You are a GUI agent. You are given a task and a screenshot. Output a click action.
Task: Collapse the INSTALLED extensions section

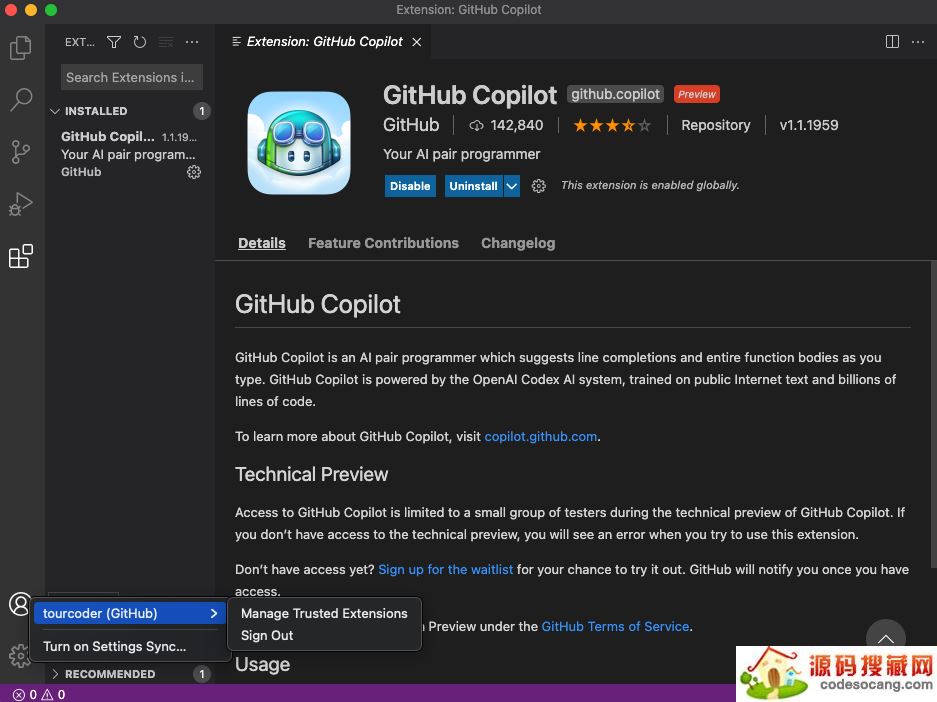coord(56,111)
